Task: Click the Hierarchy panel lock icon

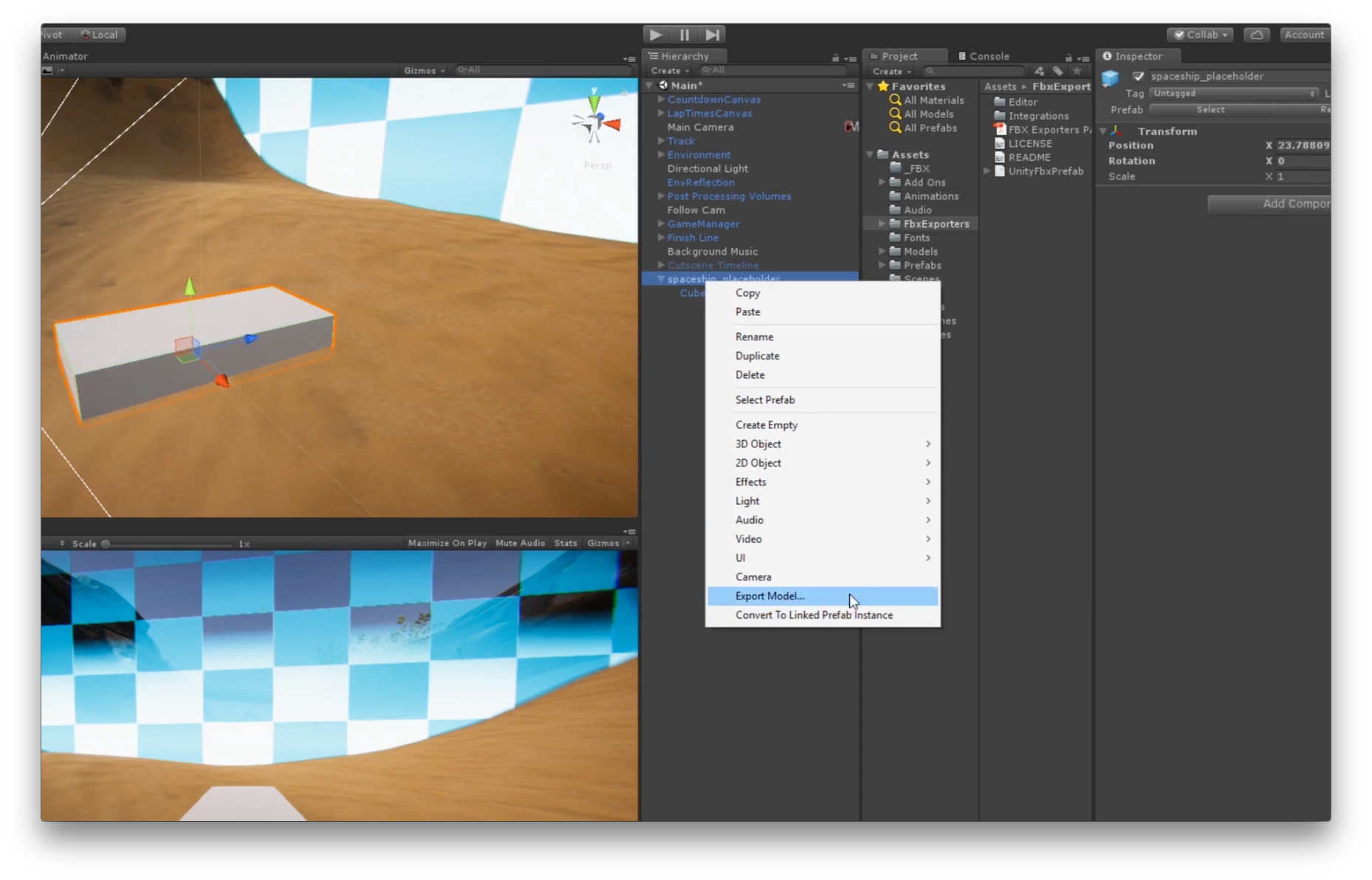Action: coord(835,58)
